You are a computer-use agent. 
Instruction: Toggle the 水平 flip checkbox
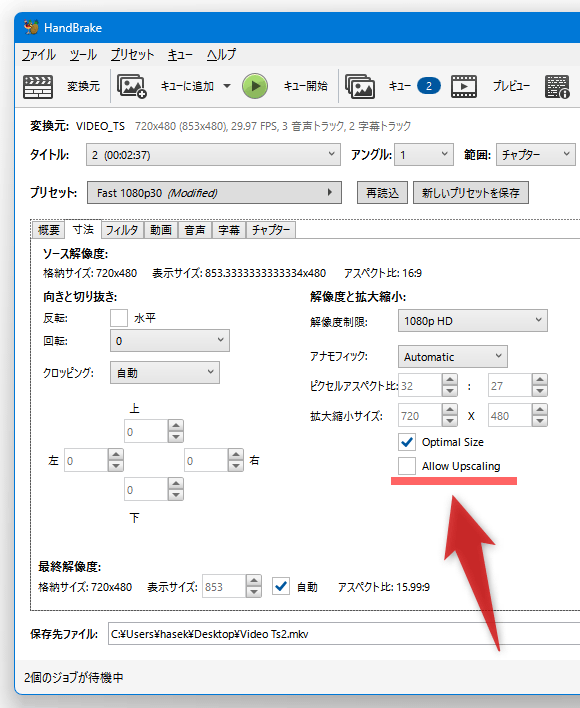(x=119, y=318)
